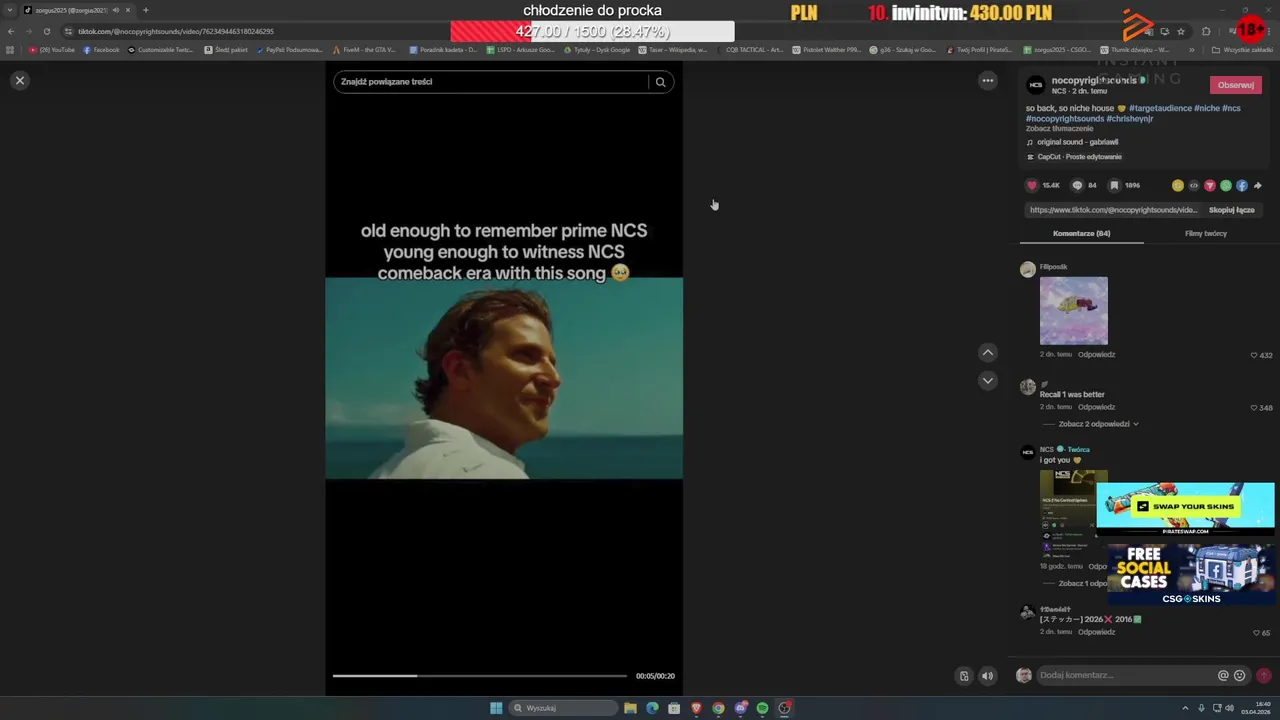Mute video with speaker icon
Viewport: 1280px width, 720px height.
point(987,676)
